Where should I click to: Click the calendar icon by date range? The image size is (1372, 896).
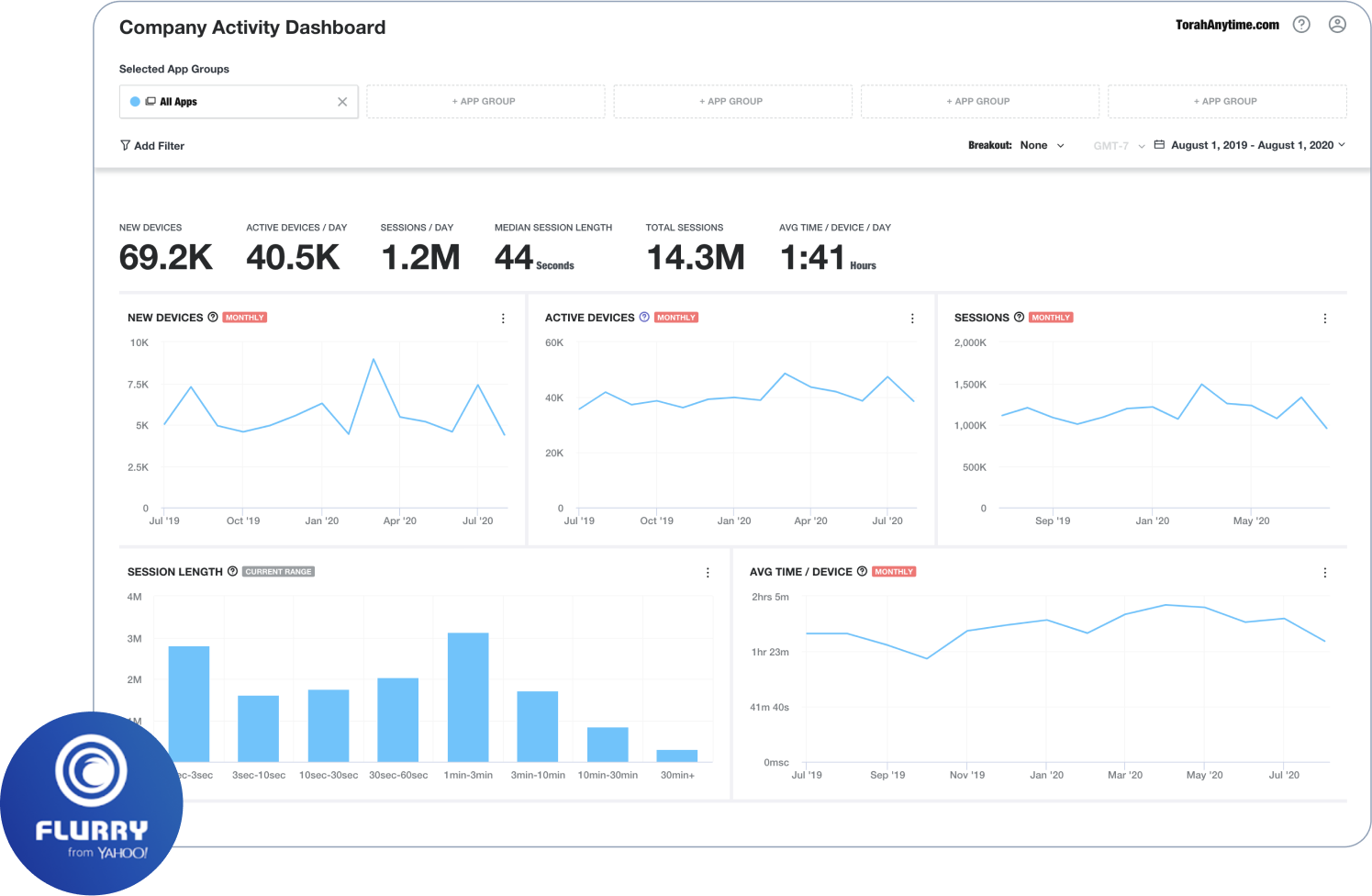tap(1159, 145)
